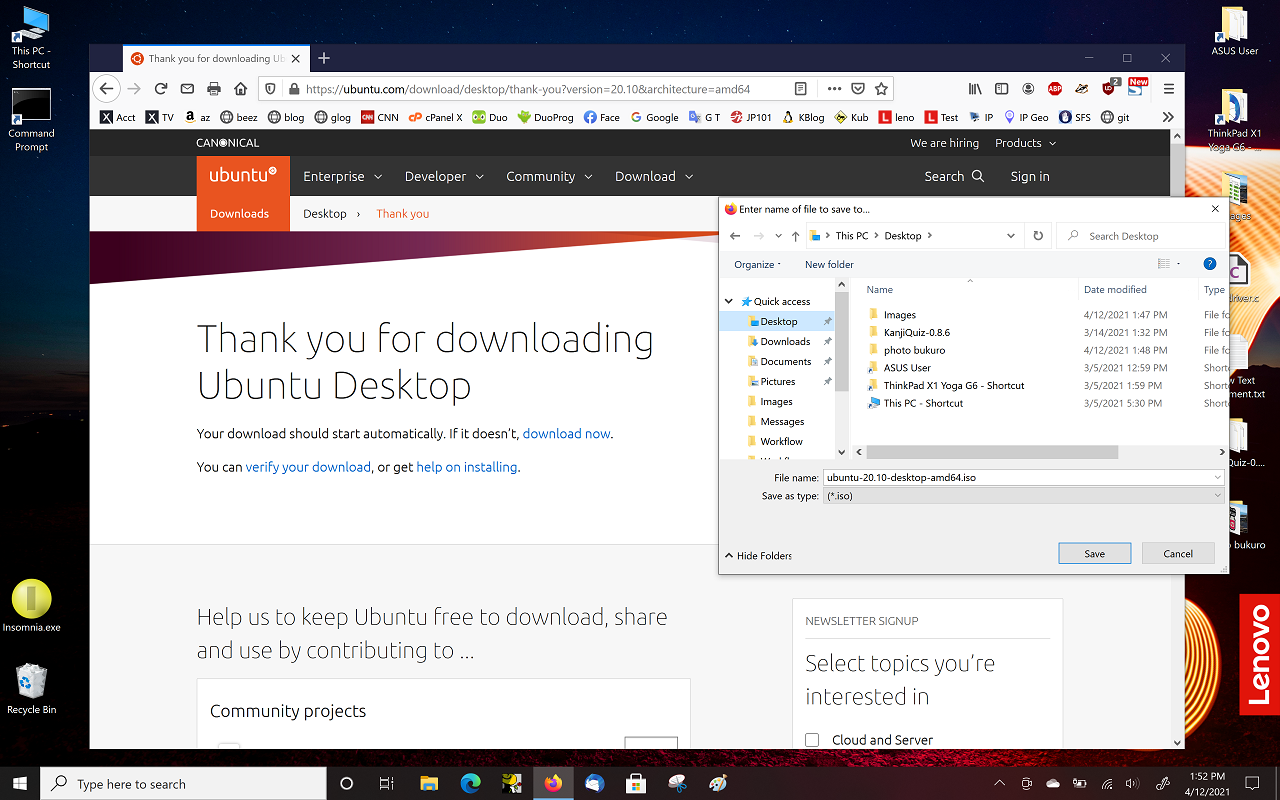The width and height of the screenshot is (1280, 800).
Task: Save page to Pocket icon
Action: click(x=857, y=89)
